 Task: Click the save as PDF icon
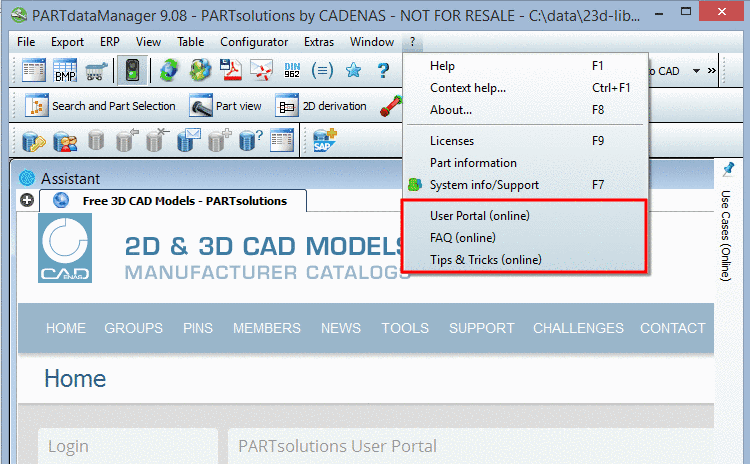click(x=231, y=70)
